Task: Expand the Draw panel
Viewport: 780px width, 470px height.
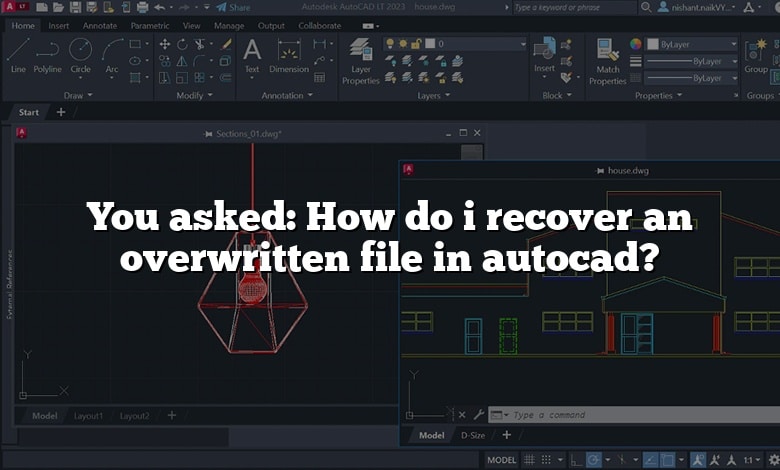Action: [78, 95]
